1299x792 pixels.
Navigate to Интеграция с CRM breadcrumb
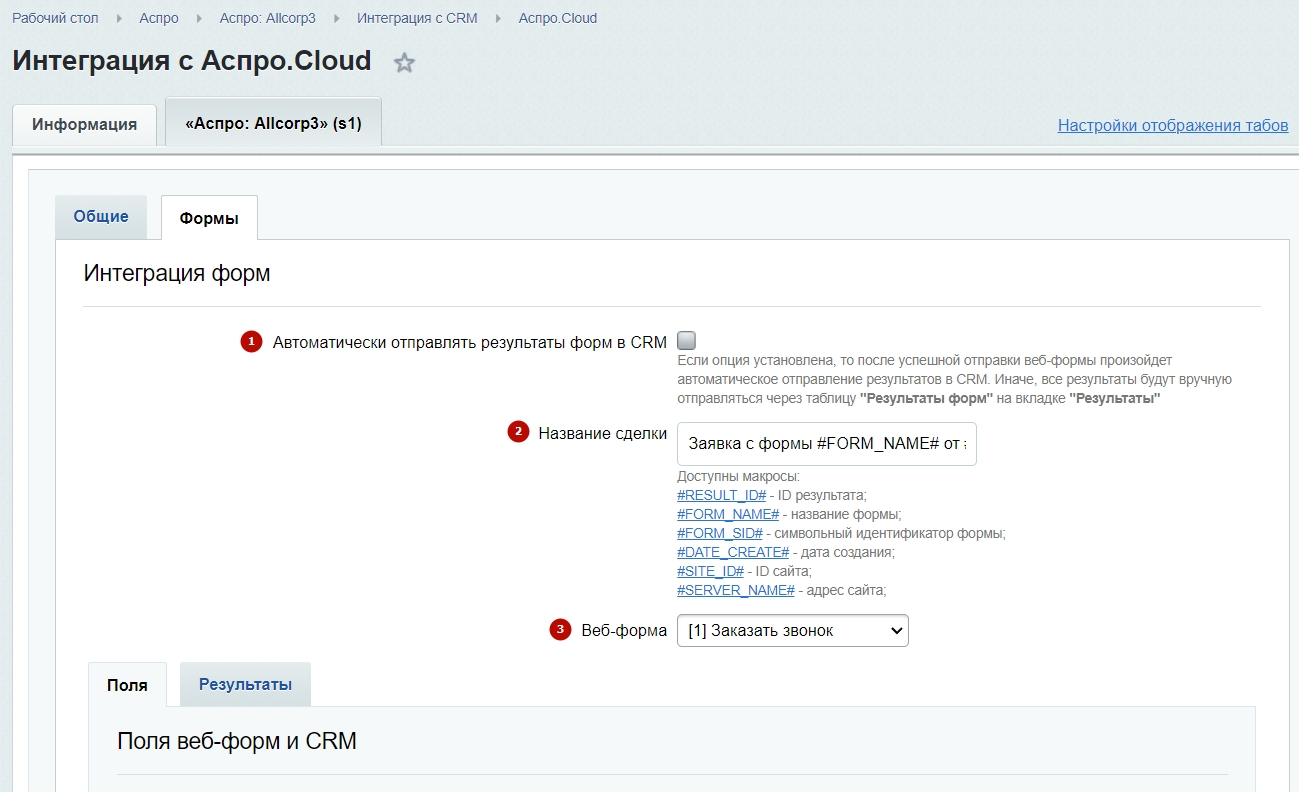417,18
